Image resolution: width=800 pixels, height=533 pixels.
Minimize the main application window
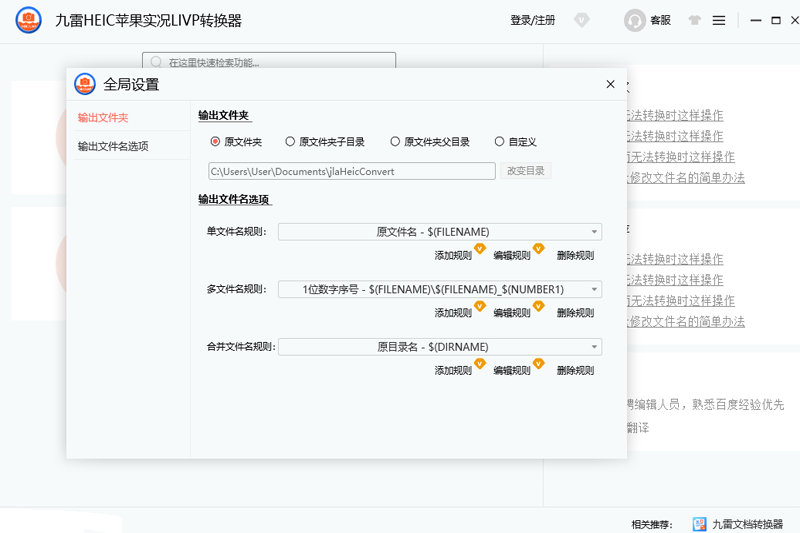[x=756, y=20]
